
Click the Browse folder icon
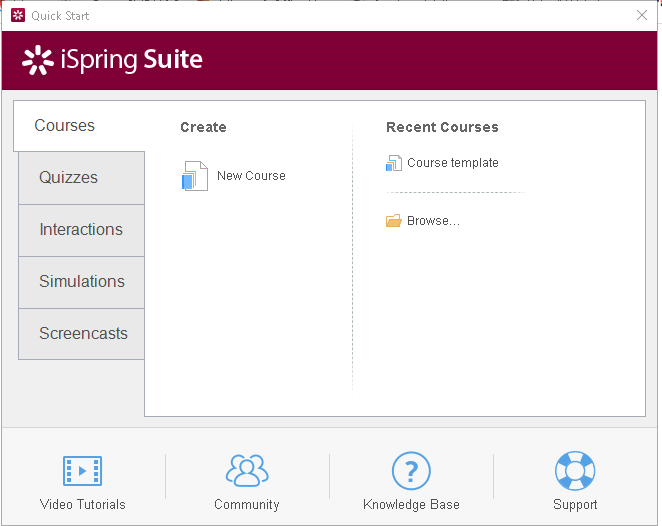(393, 221)
